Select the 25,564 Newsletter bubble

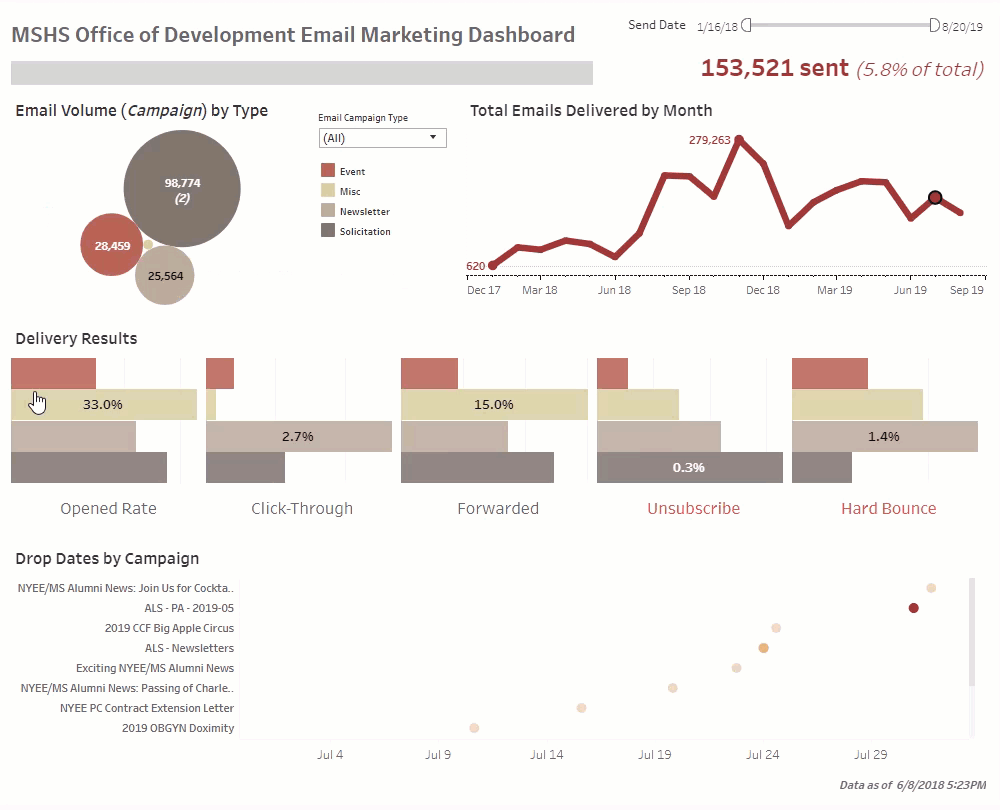164,275
